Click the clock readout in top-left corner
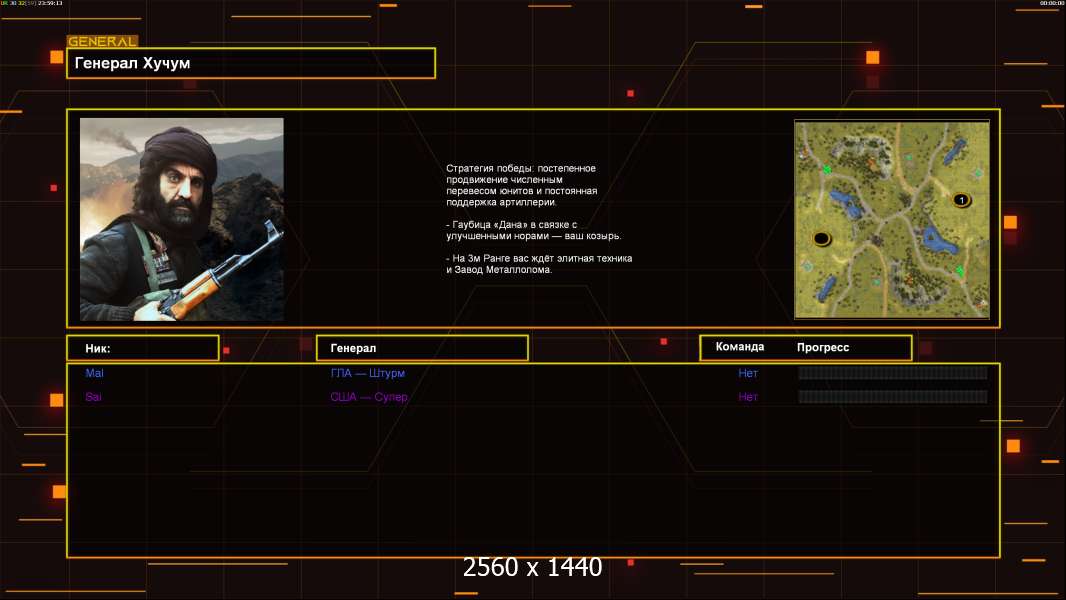Viewport: 1066px width, 600px height. click(46, 4)
